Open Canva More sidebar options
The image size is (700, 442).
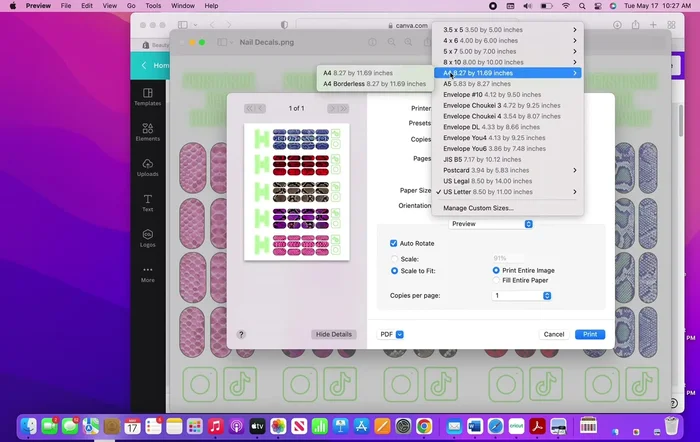[148, 274]
